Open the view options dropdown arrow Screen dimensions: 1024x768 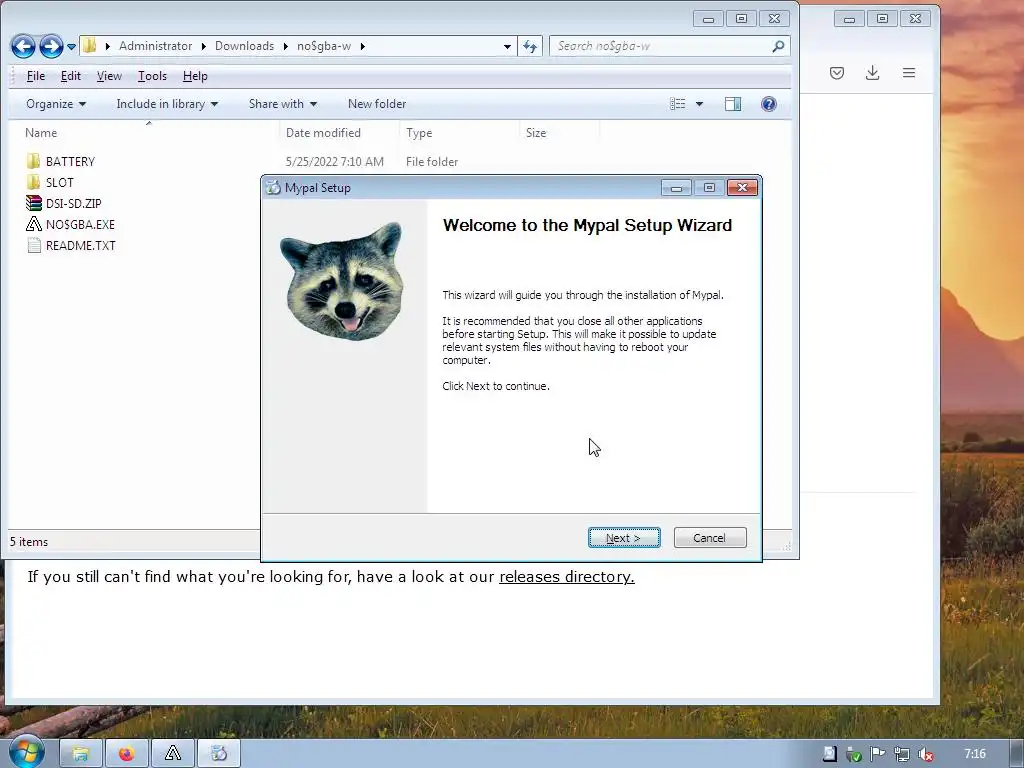click(699, 104)
